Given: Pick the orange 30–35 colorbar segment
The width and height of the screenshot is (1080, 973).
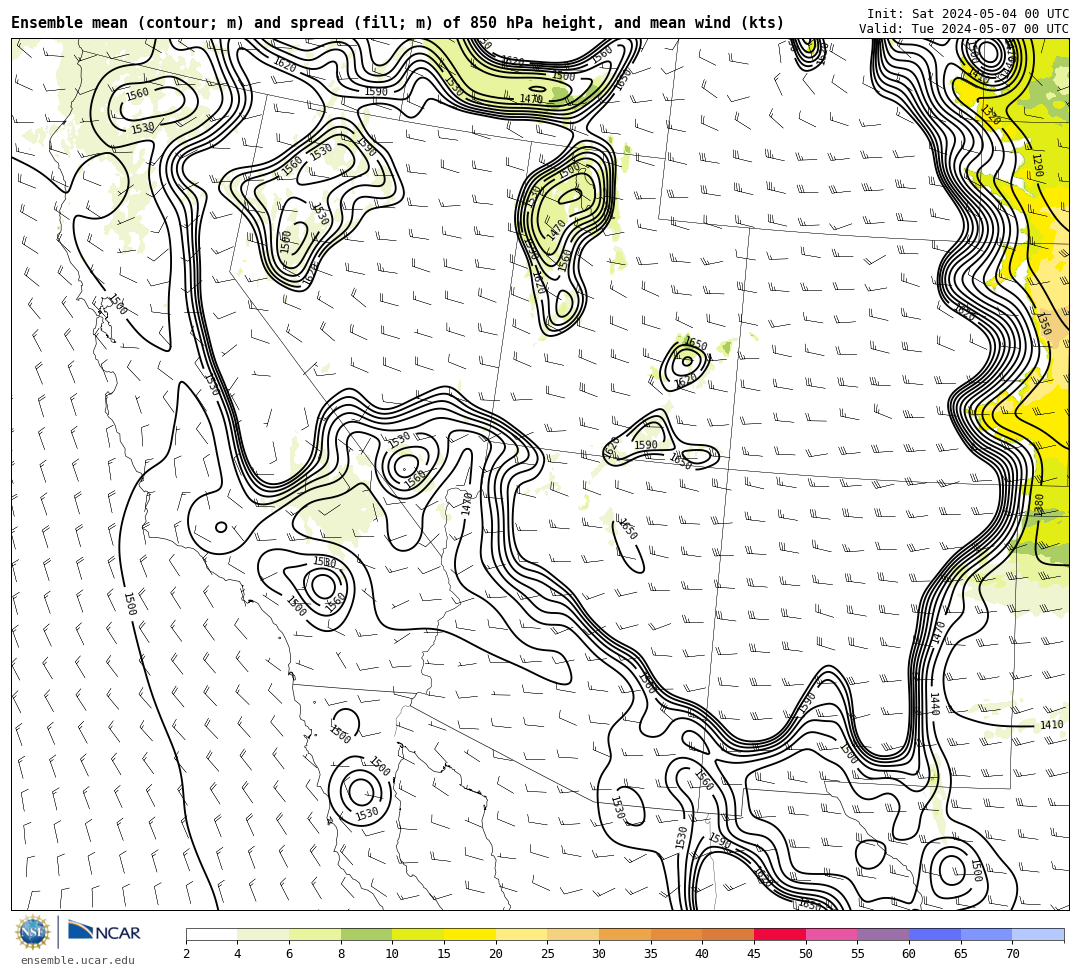Looking at the screenshot, I should click(625, 934).
